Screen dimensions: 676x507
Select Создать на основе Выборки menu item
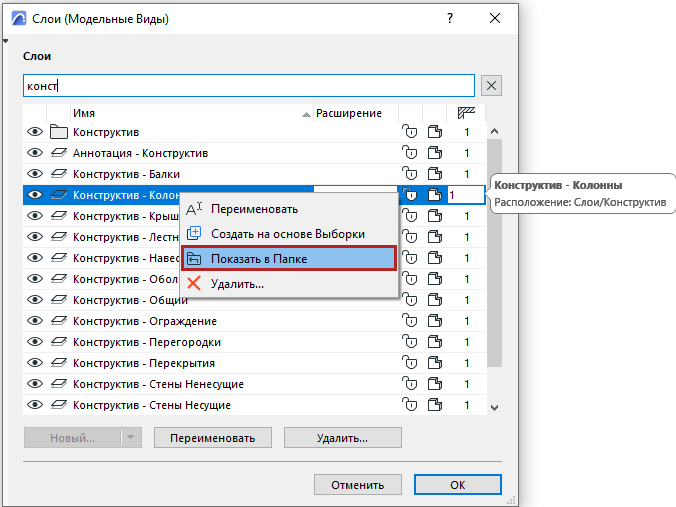tap(288, 234)
